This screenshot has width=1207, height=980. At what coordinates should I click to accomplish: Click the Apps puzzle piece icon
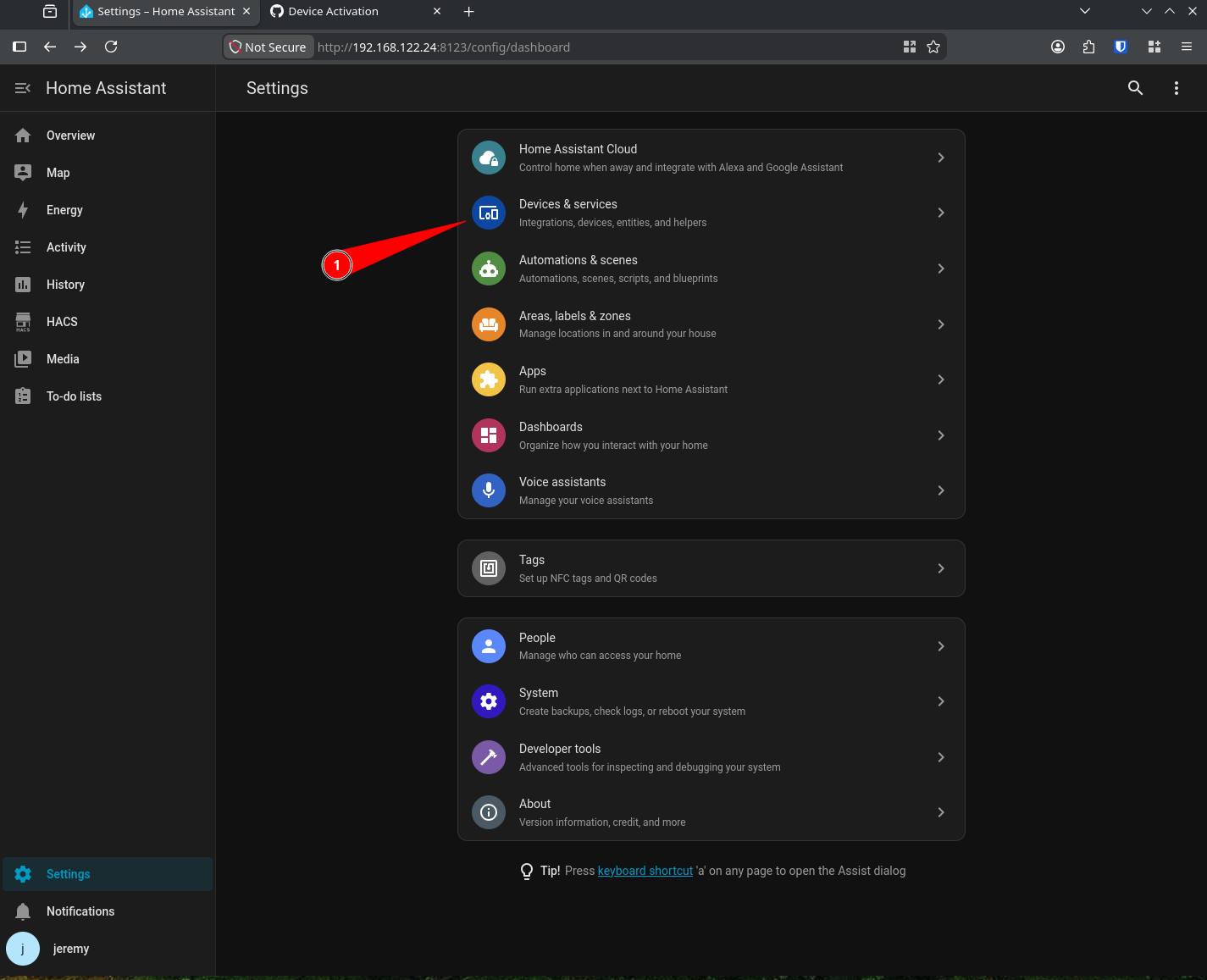pos(489,379)
